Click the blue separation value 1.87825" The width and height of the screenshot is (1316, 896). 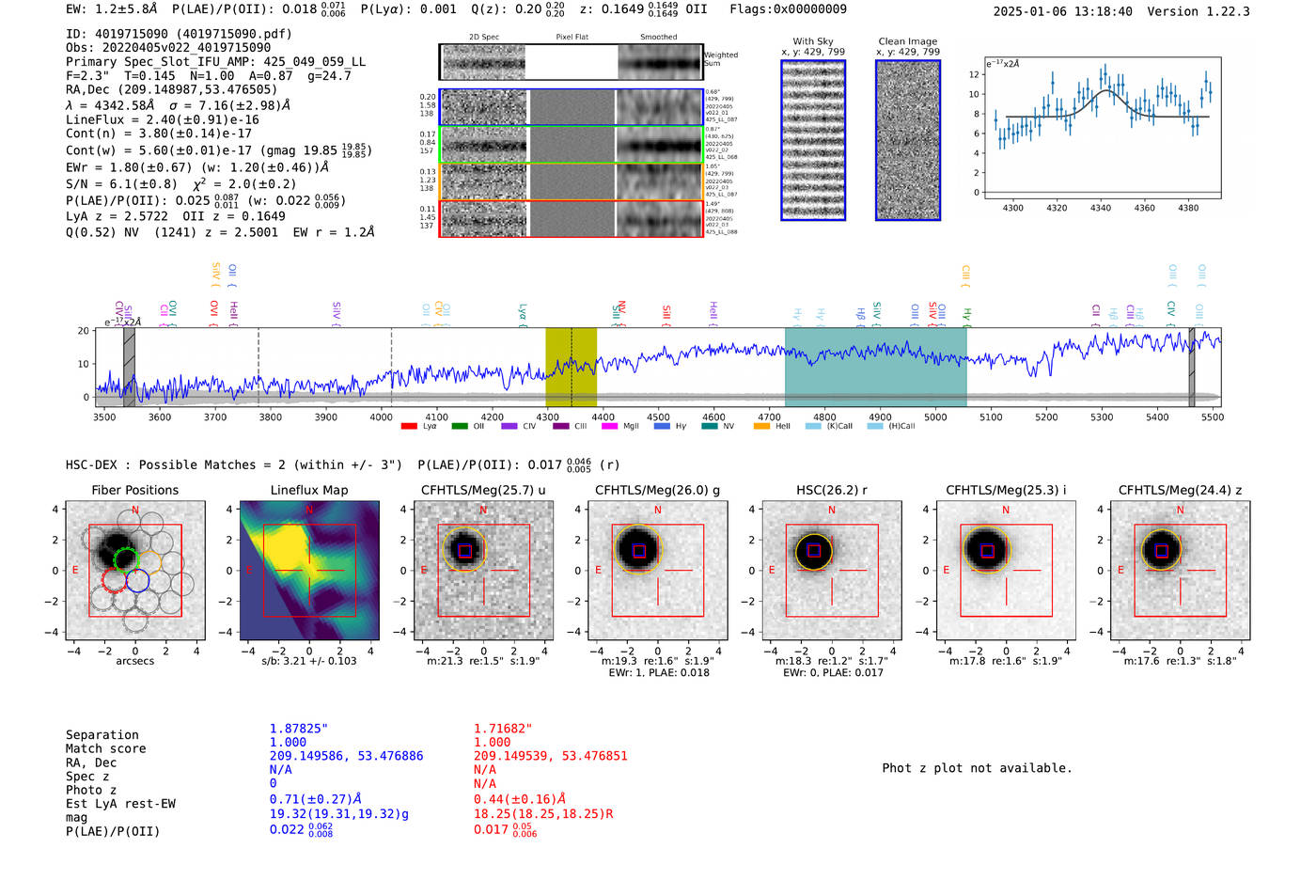click(299, 729)
